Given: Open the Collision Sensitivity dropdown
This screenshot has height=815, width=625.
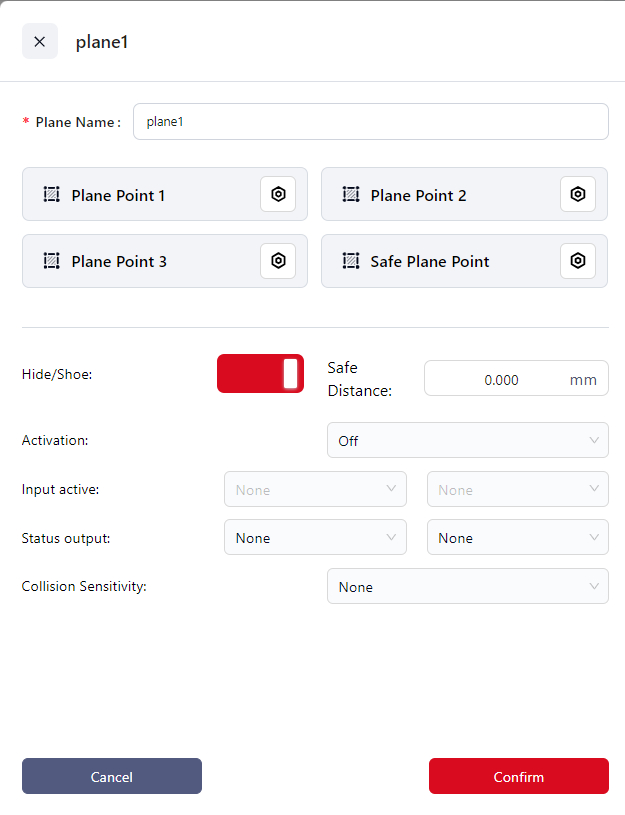Looking at the screenshot, I should [x=467, y=587].
